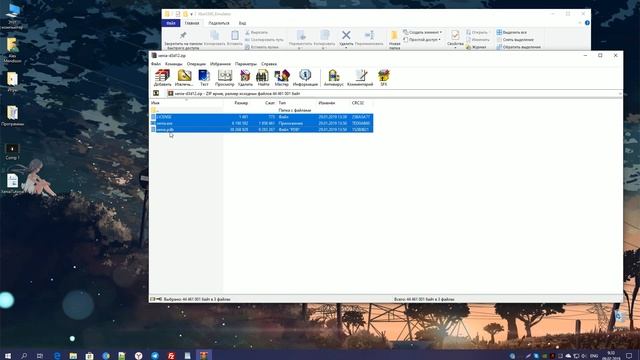The width and height of the screenshot is (640, 360).
Task: Switch to the Вид tab in Explorer
Action: point(242,23)
